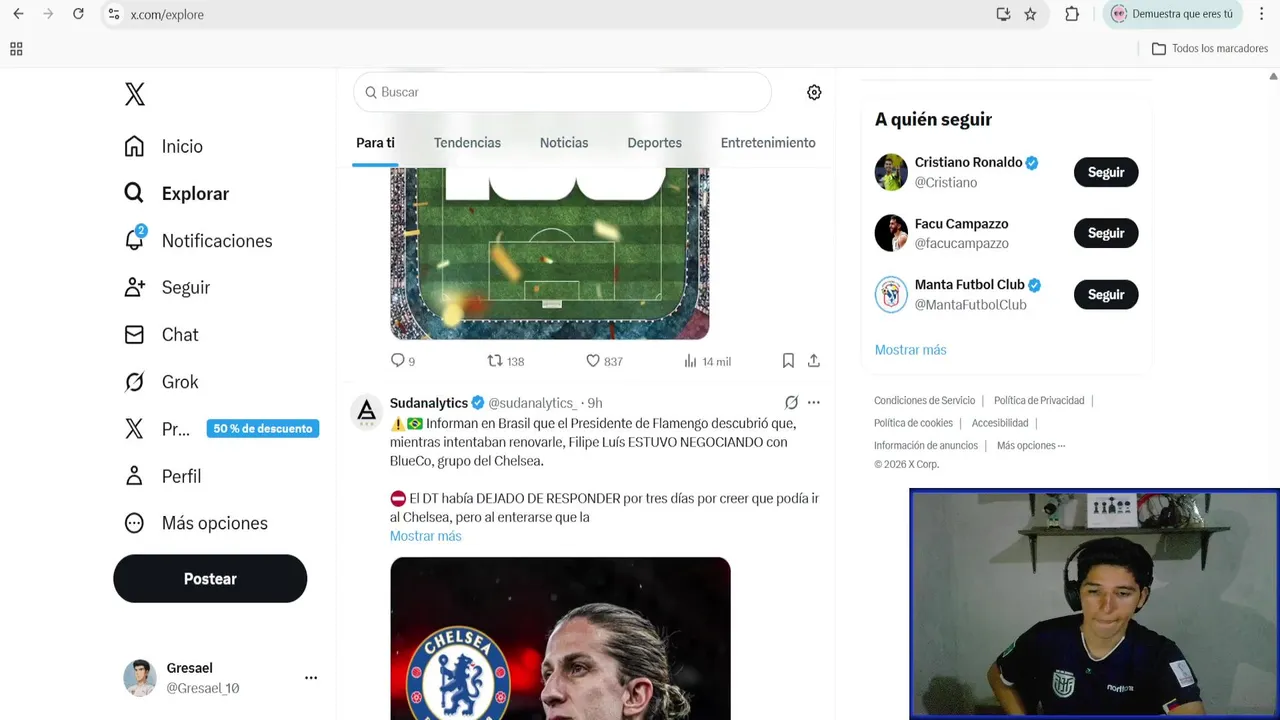This screenshot has width=1280, height=720.
Task: Click Mostrar más in A quién seguir
Action: [x=910, y=350]
